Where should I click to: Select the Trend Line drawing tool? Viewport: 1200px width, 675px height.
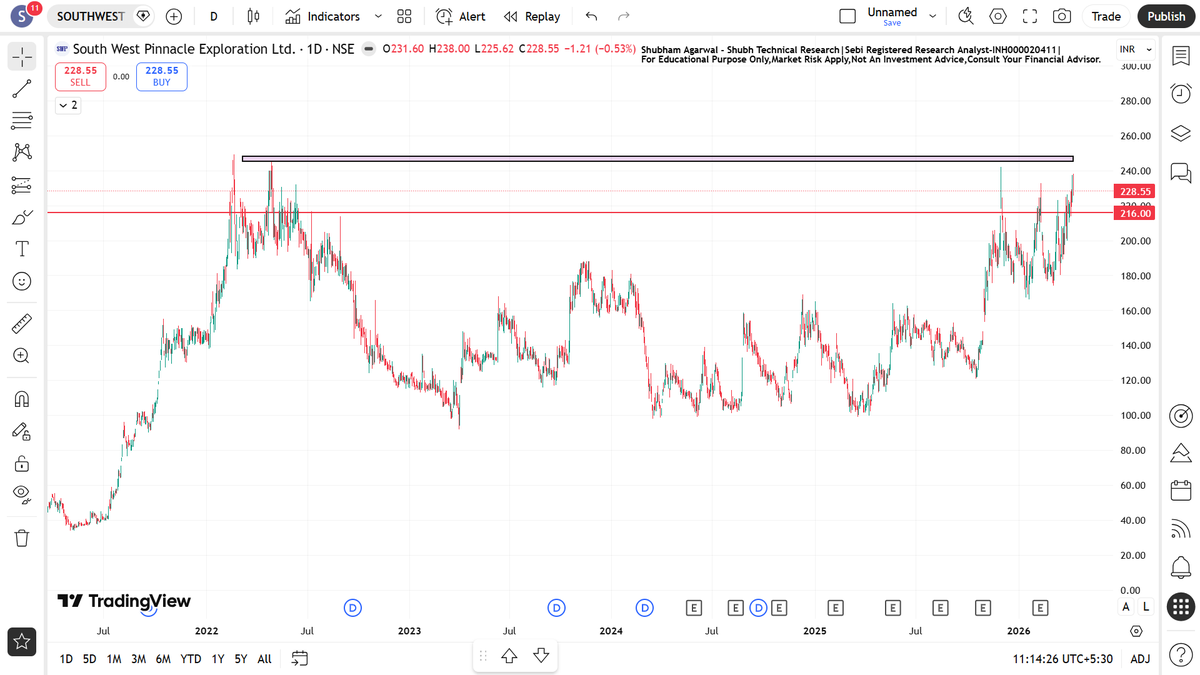[22, 88]
